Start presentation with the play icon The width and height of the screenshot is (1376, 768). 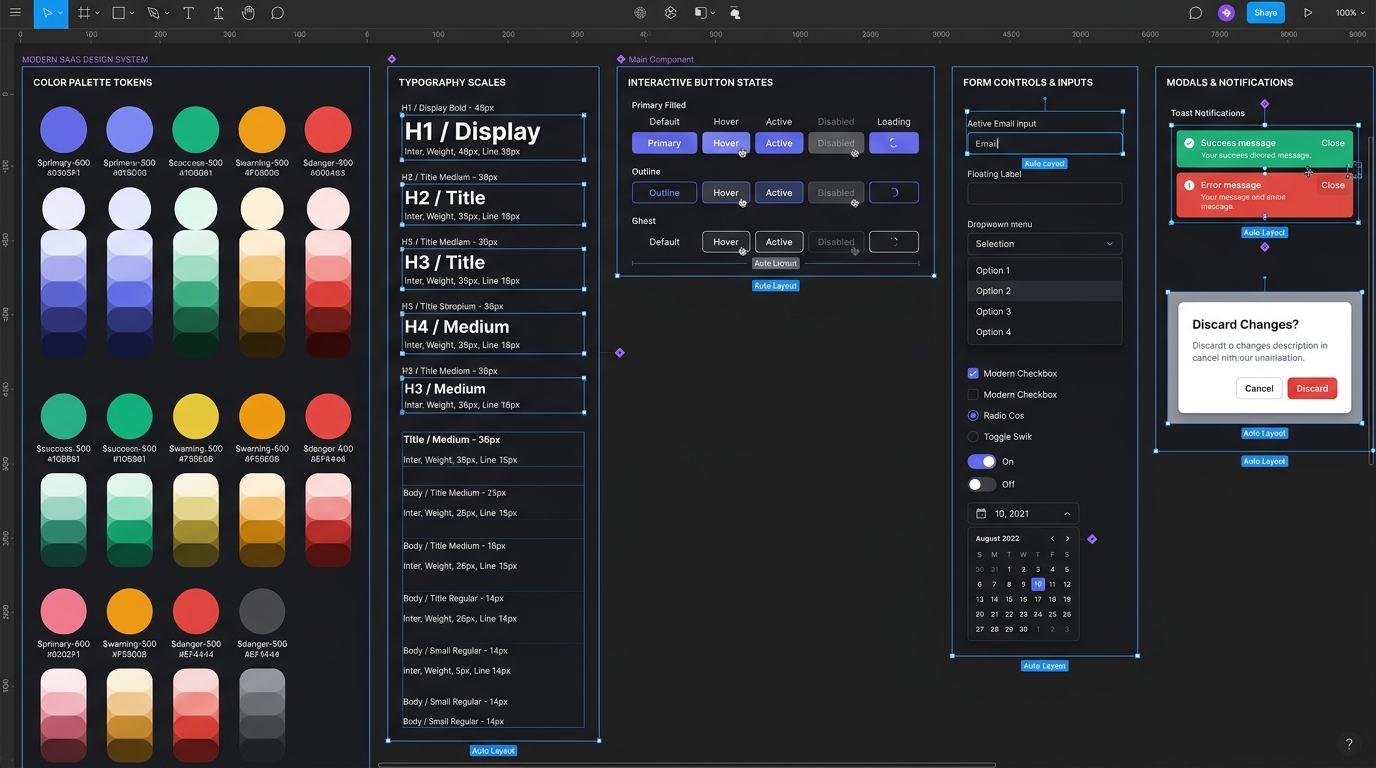1308,13
